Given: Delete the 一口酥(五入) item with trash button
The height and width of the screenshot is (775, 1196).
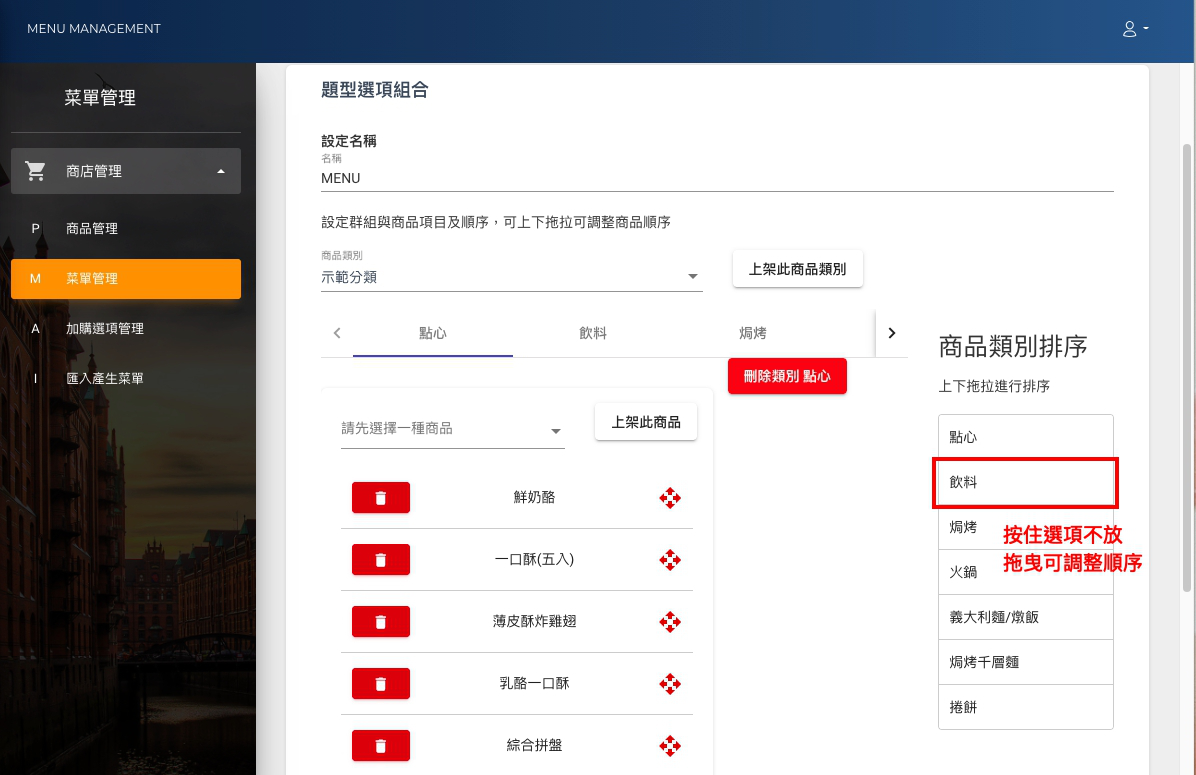Looking at the screenshot, I should (381, 560).
